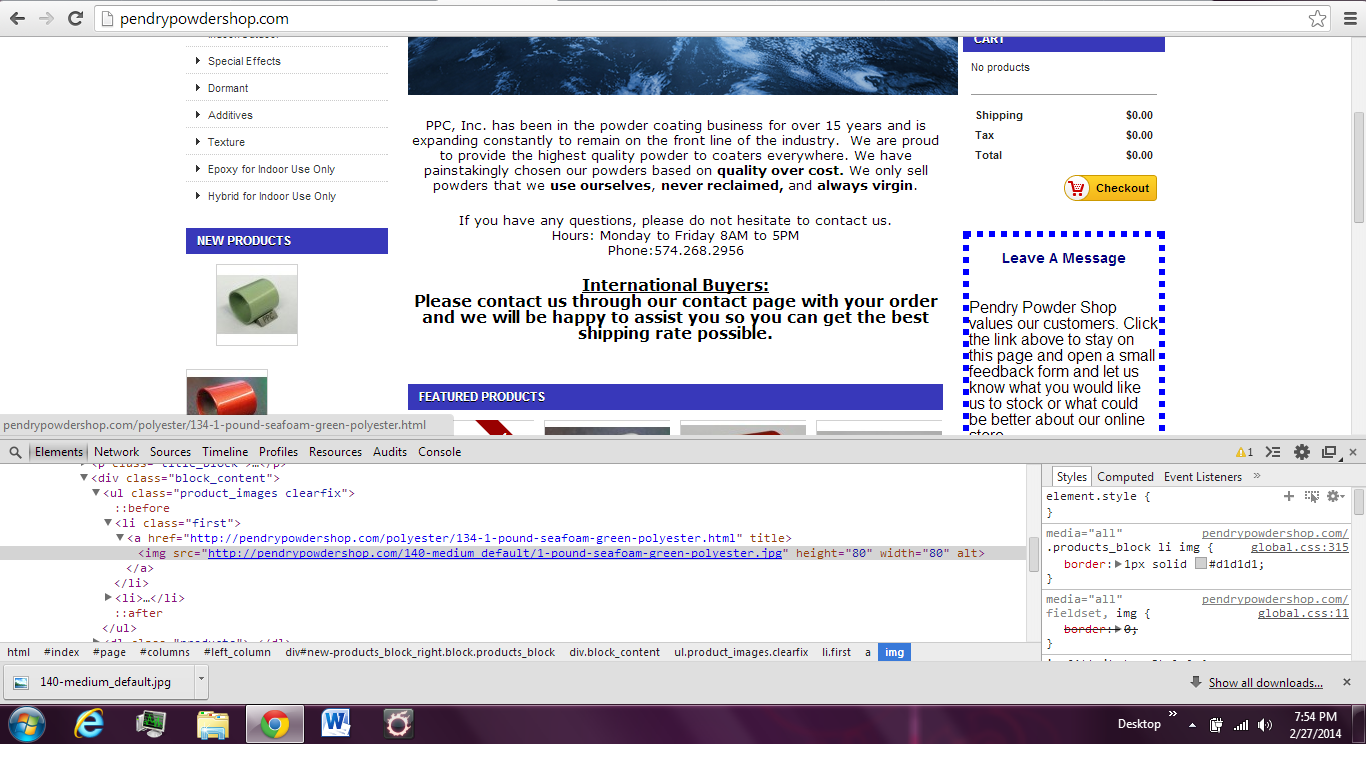1366x768 pixels.
Task: Click the battery power tray icon
Action: [x=1217, y=725]
